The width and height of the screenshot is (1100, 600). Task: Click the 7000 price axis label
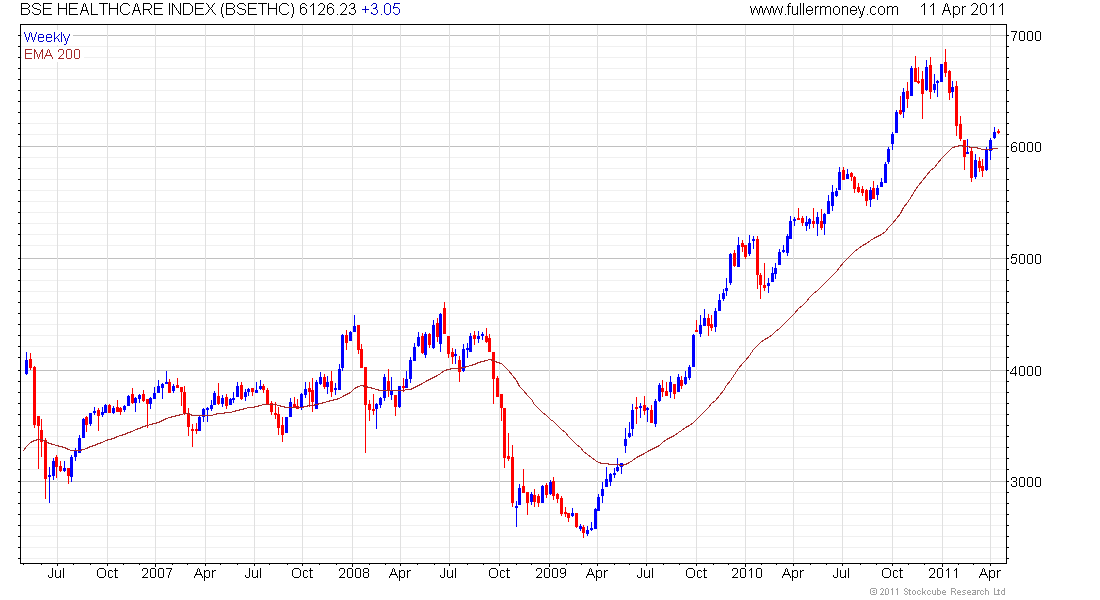tap(1026, 36)
